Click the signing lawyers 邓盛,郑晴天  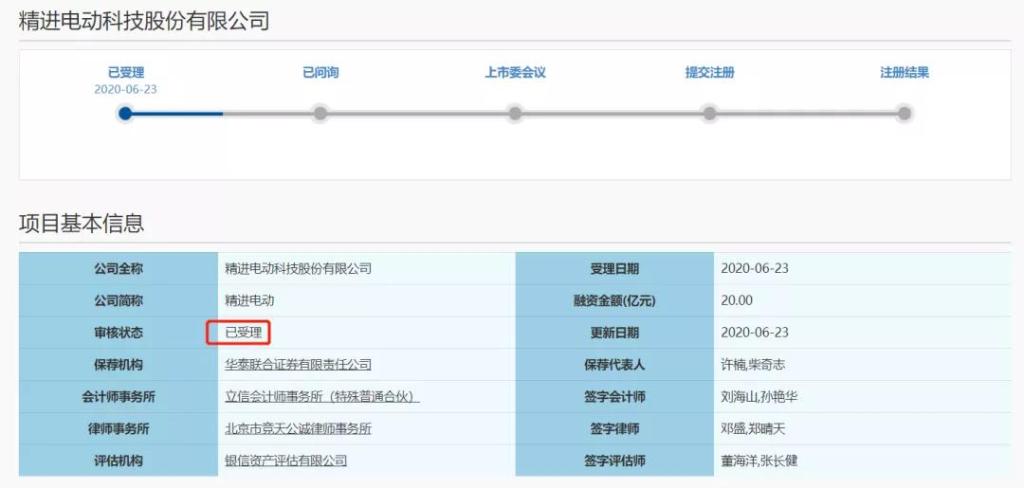click(752, 429)
